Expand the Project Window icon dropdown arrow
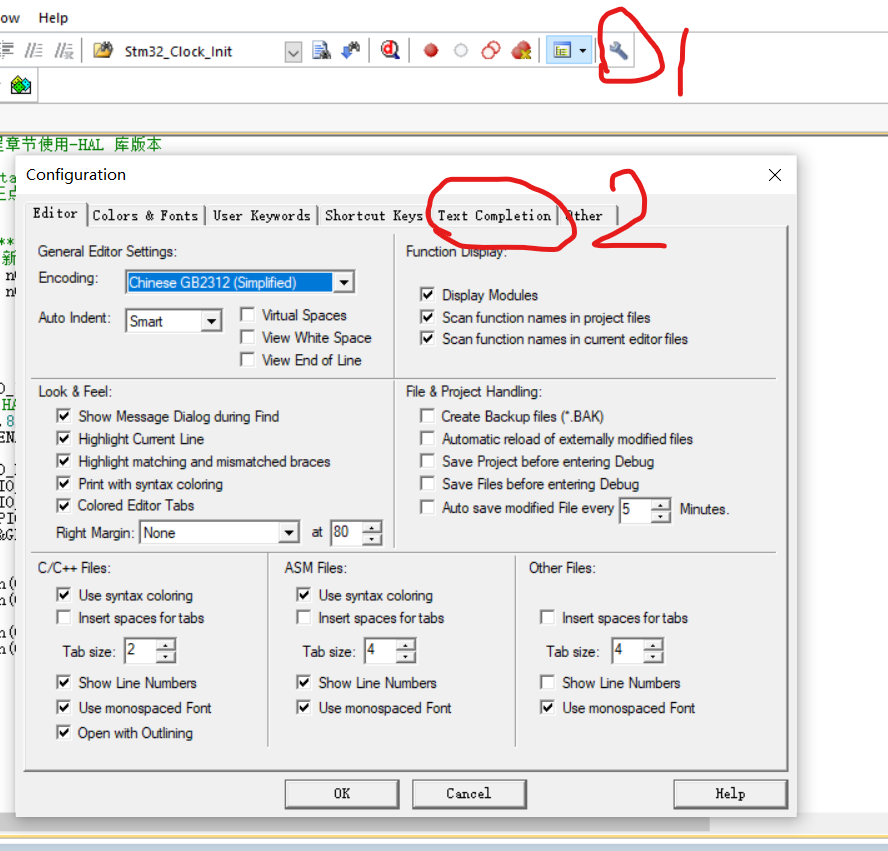The height and width of the screenshot is (851, 888). tap(583, 51)
